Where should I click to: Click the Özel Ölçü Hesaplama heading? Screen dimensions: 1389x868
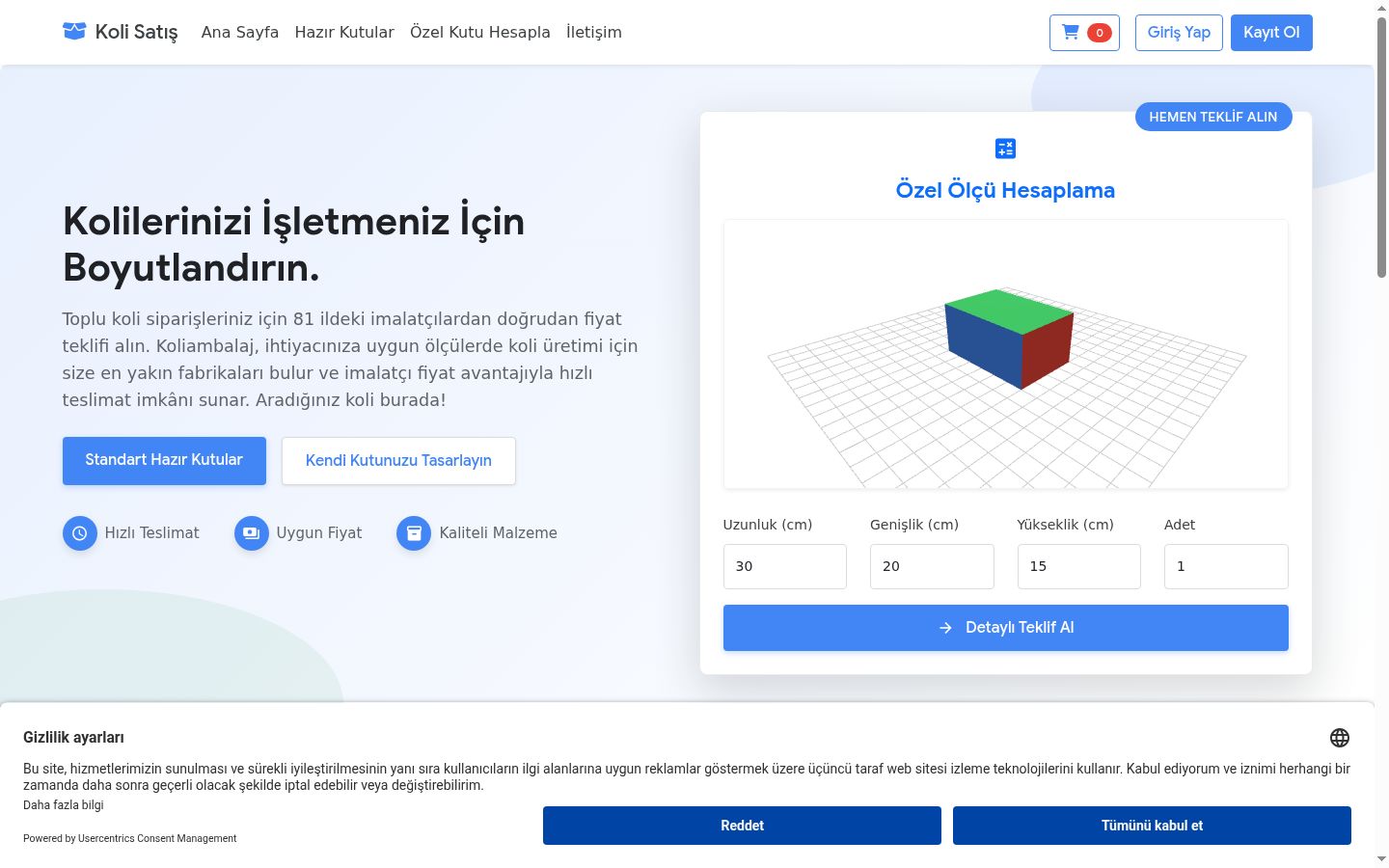coord(1005,190)
